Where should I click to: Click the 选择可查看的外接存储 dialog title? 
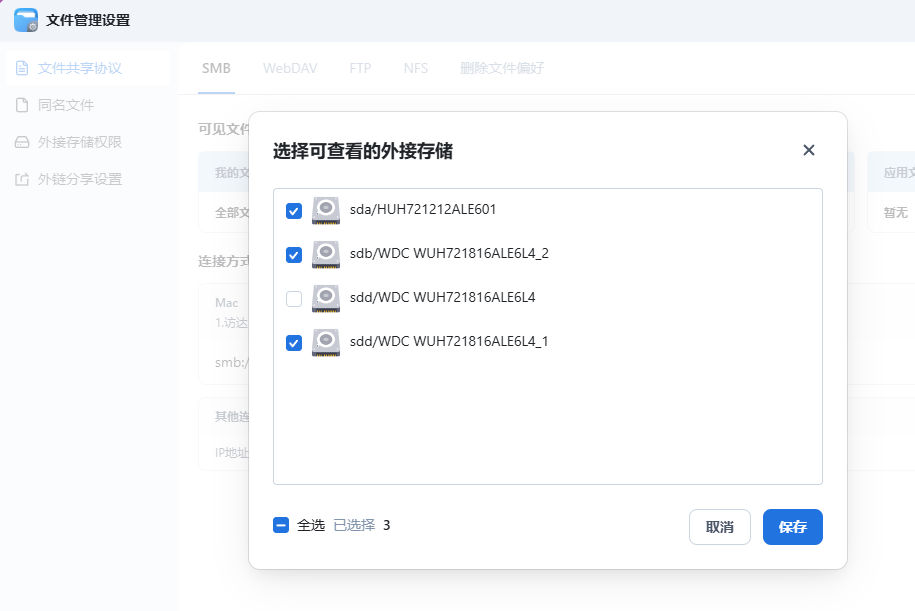click(x=362, y=151)
